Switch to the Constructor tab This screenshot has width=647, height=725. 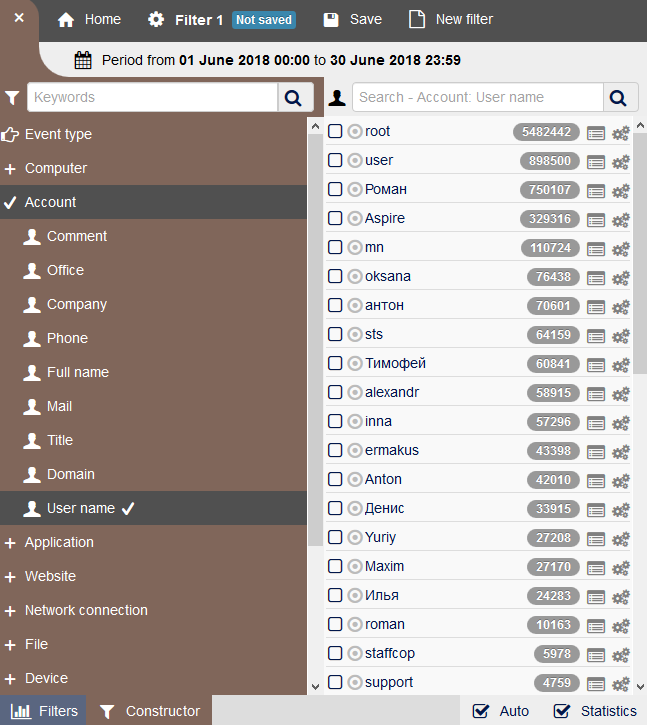(149, 711)
